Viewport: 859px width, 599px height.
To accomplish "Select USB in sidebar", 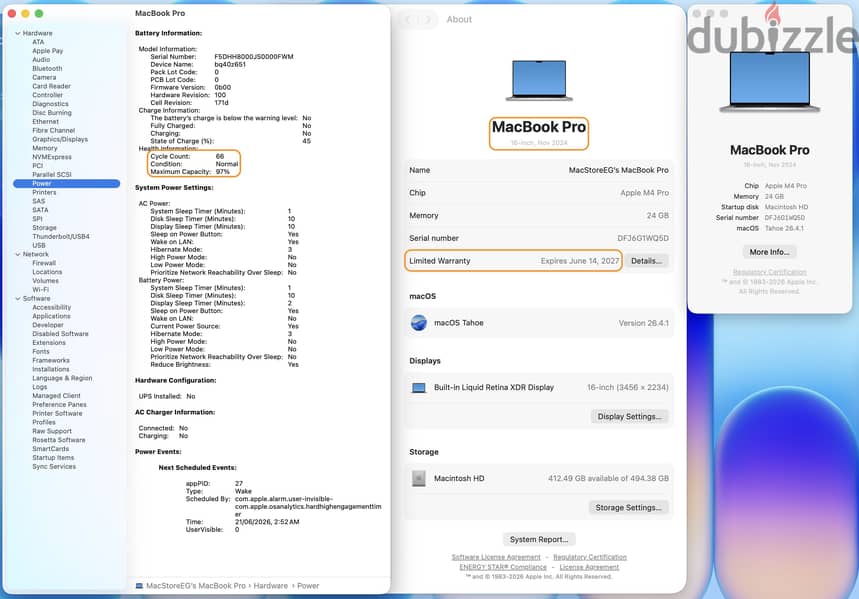I will [39, 246].
